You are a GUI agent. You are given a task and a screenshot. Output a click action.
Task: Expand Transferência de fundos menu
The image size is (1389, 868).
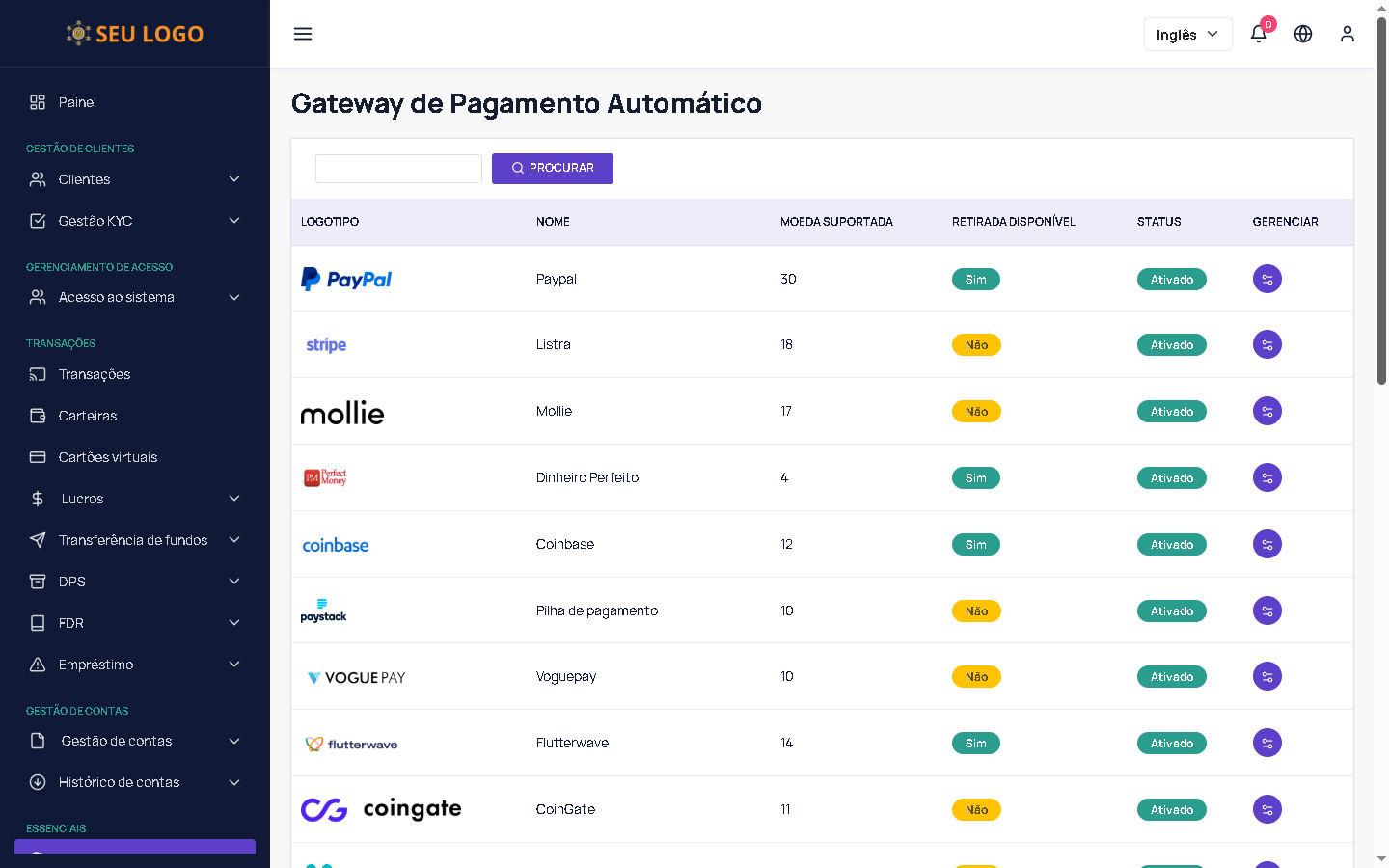[x=135, y=540]
